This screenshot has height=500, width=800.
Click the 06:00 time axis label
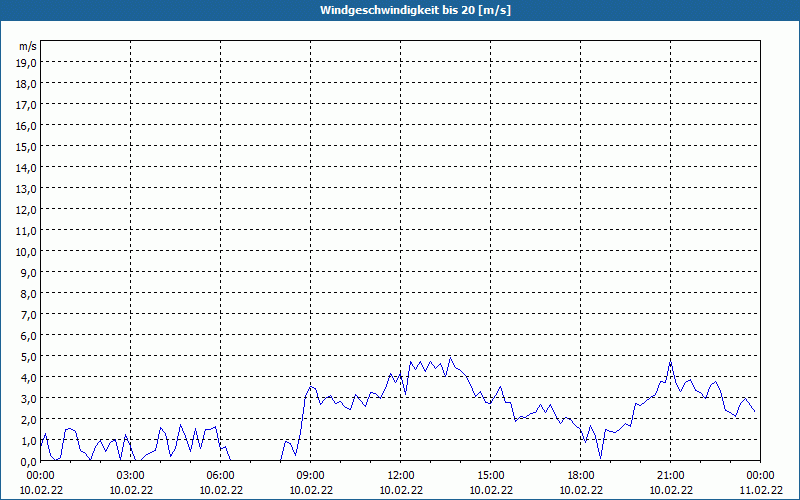click(220, 476)
